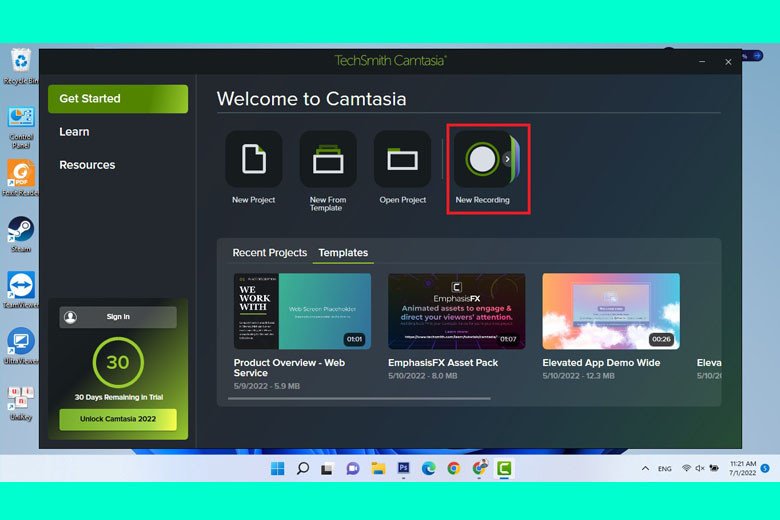
Task: Minimize the Camtasia window
Action: 702,62
